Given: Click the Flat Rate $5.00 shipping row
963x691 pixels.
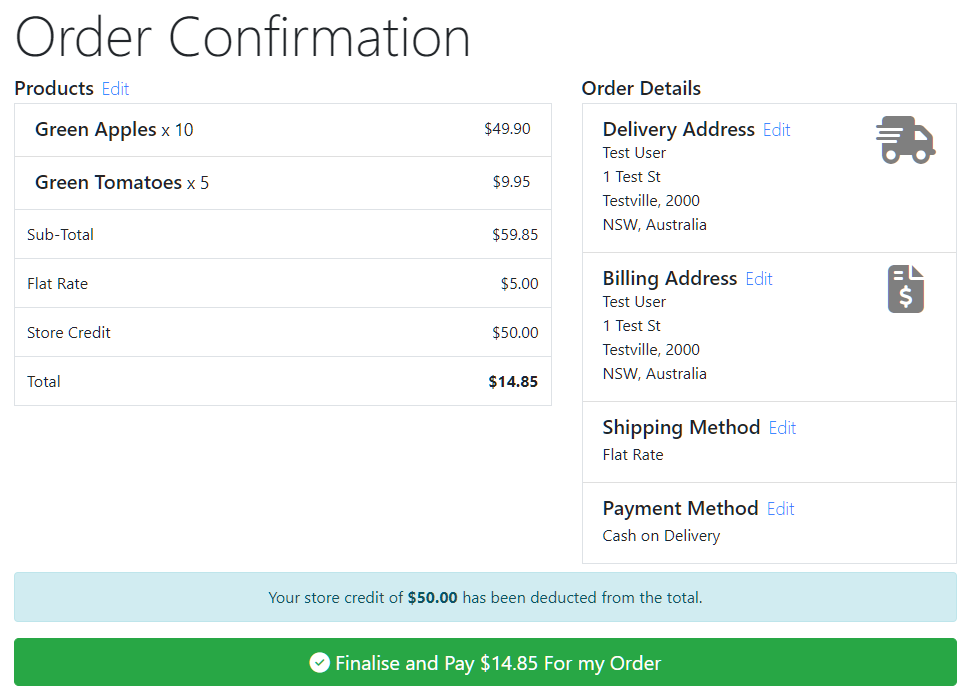Looking at the screenshot, I should pos(283,283).
